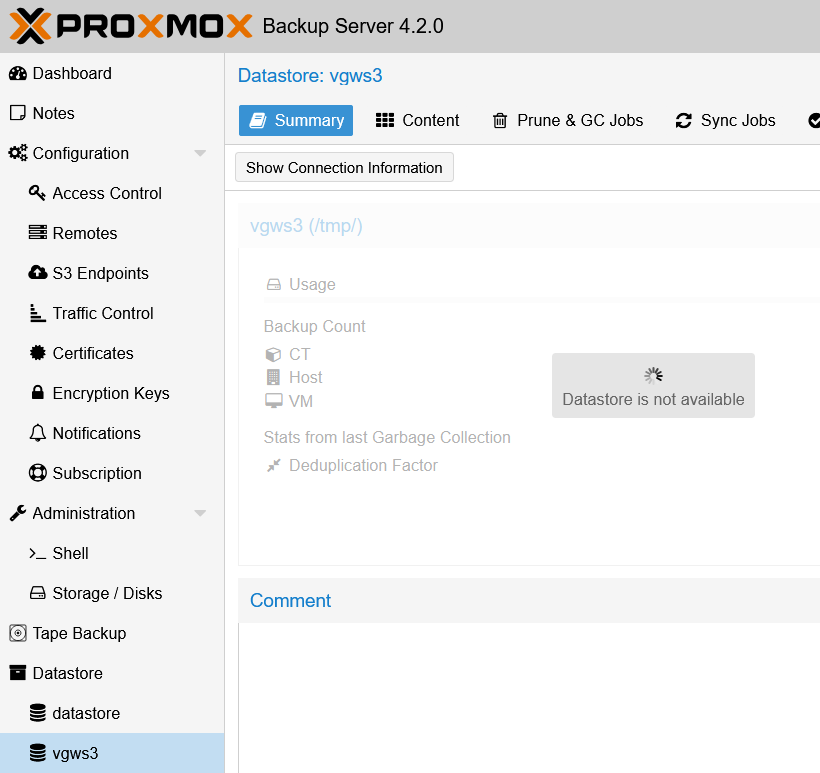The image size is (820, 773).
Task: Click the Prune & GC trash icon
Action: (x=500, y=120)
